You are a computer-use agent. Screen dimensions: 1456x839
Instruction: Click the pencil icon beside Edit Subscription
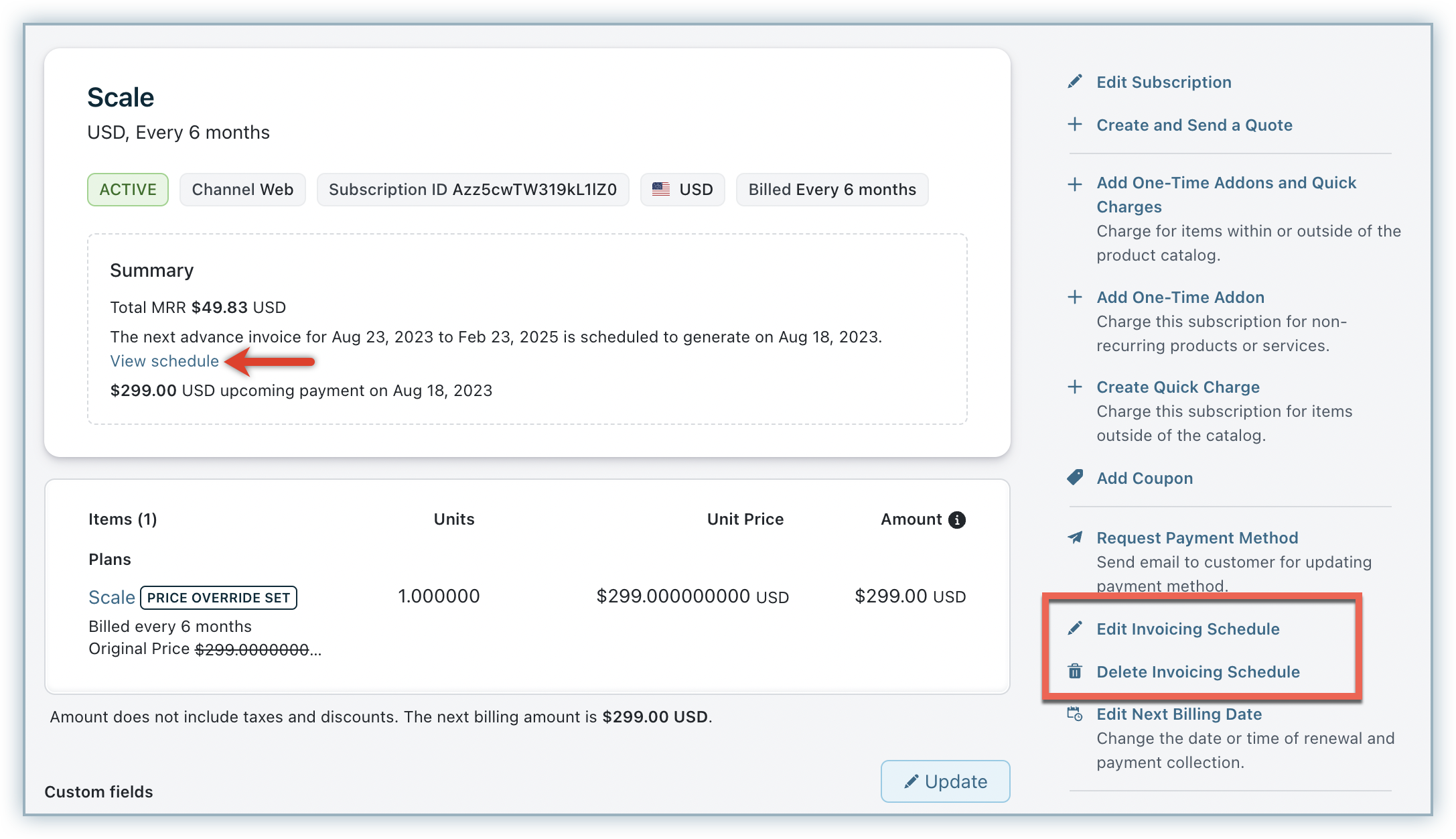(x=1075, y=82)
